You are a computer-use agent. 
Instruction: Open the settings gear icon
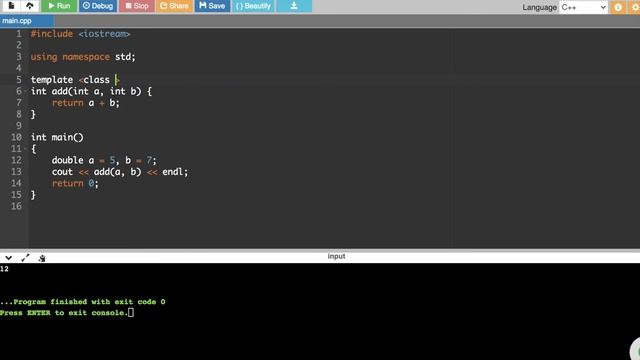[x=635, y=7]
